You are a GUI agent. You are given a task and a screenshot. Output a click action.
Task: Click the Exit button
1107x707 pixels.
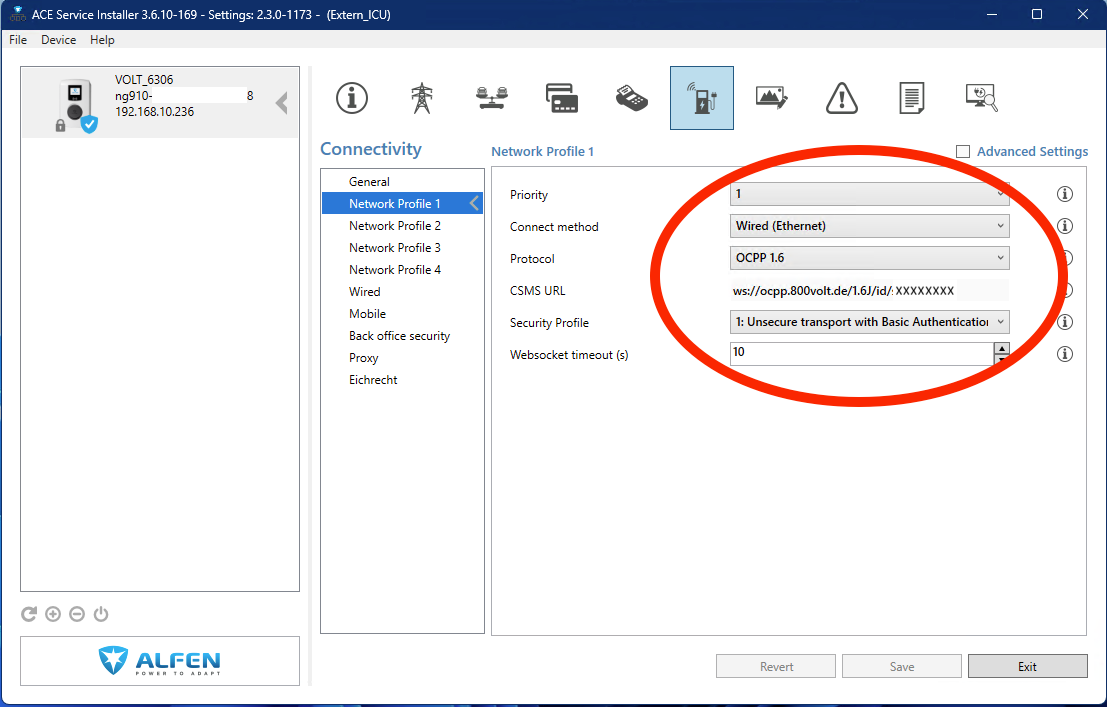(x=1027, y=667)
